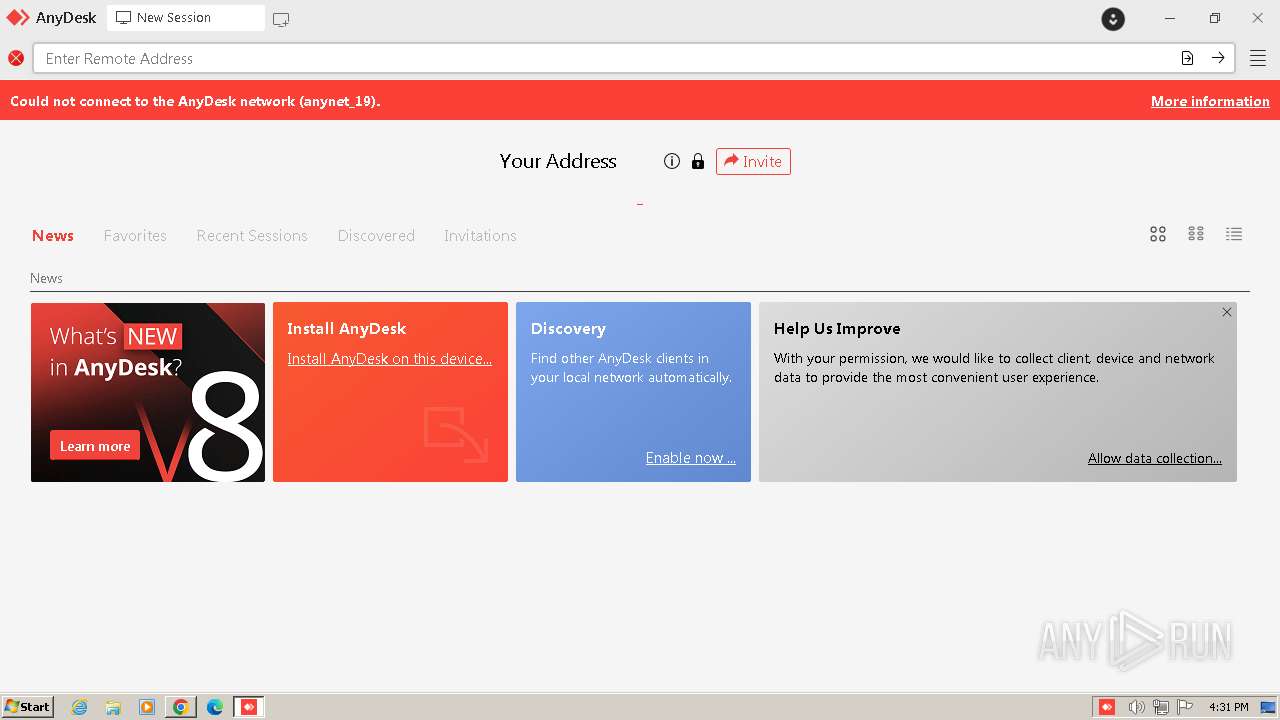Click the Discovery card
Viewport: 1280px width, 720px height.
[633, 392]
